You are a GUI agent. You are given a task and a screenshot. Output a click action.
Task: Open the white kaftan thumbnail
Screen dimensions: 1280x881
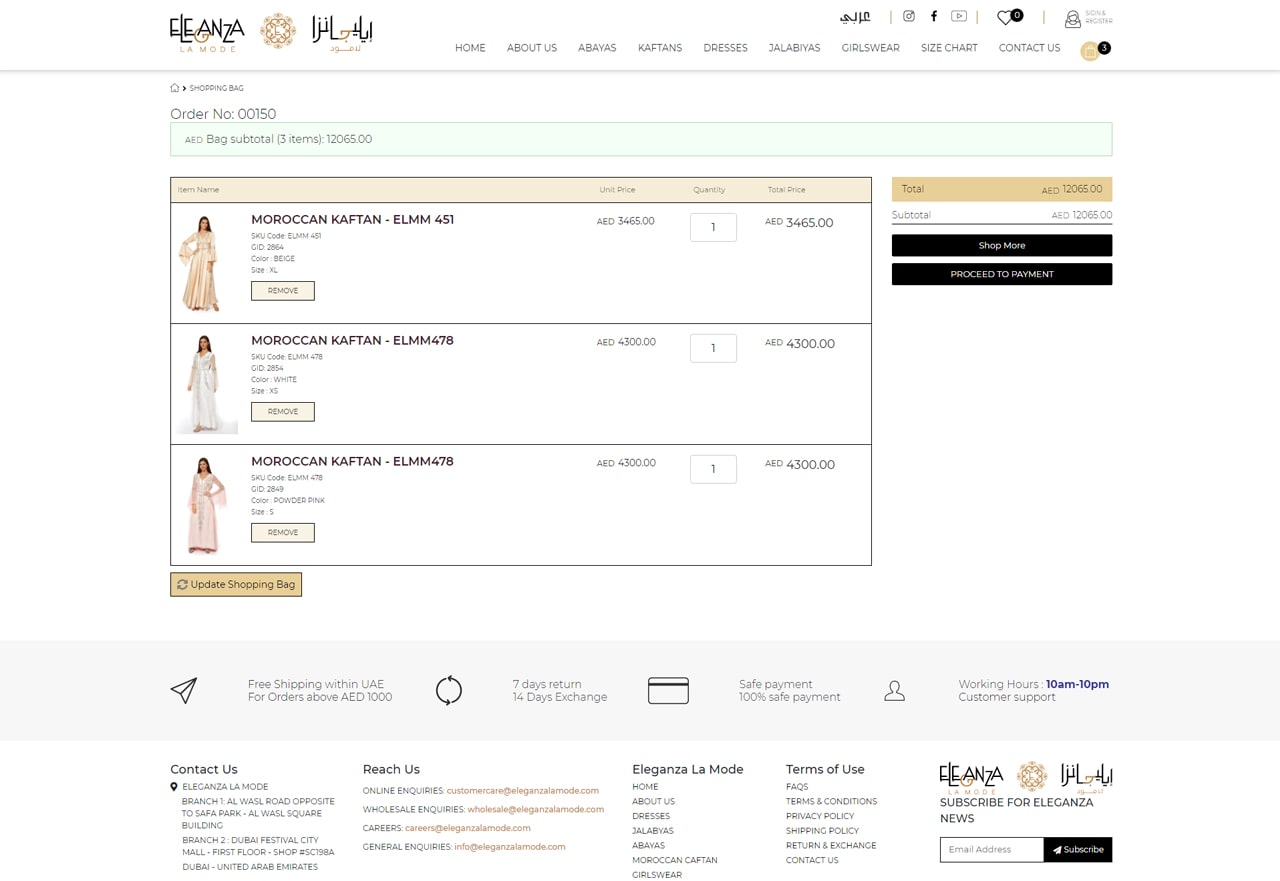(x=207, y=384)
